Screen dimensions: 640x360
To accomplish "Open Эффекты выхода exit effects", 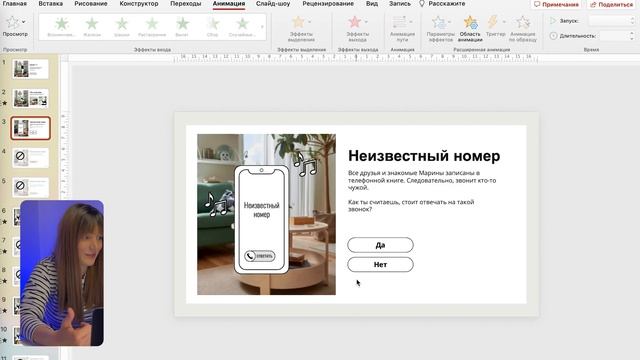I will point(358,29).
